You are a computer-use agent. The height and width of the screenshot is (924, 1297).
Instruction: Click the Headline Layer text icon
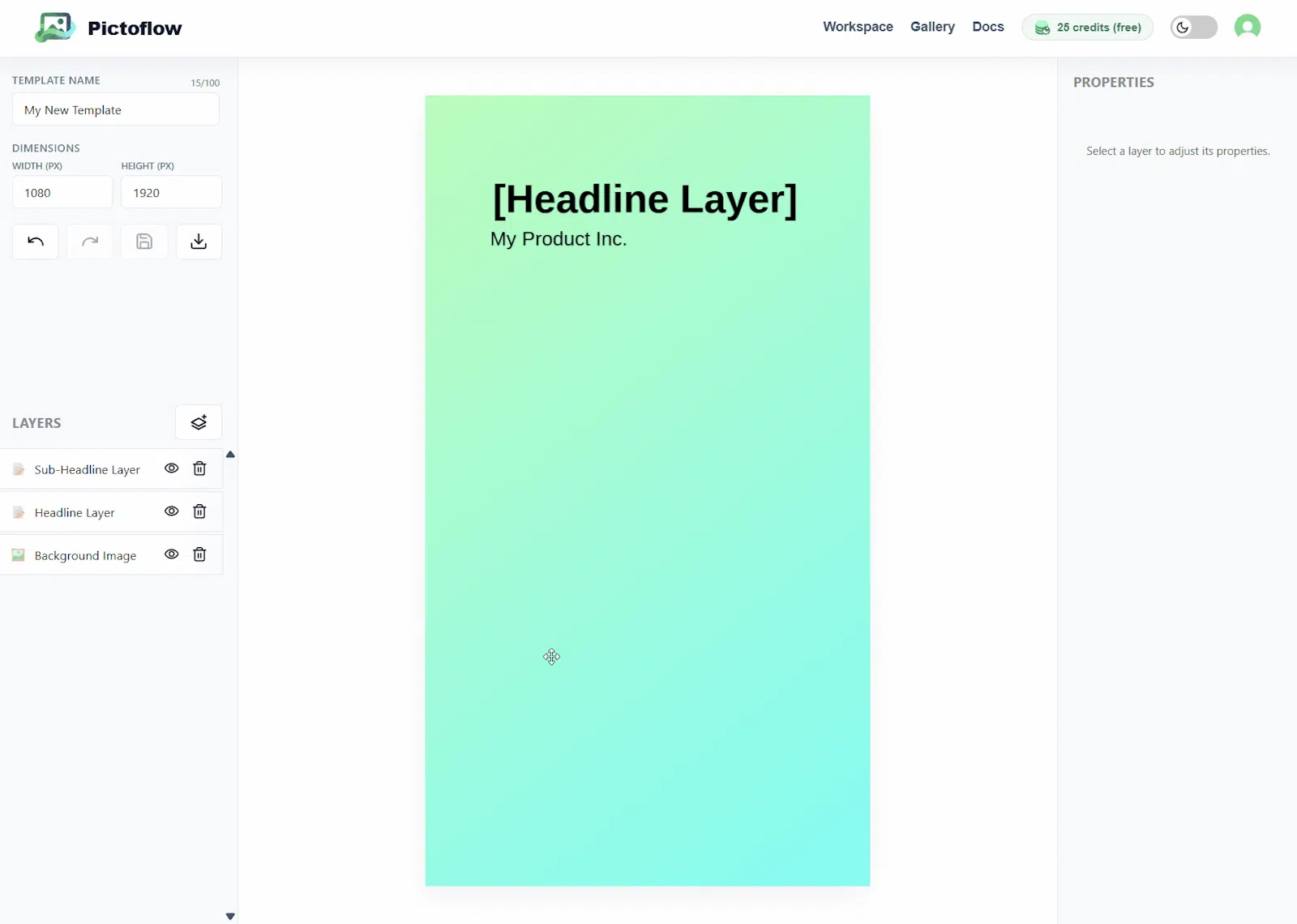(x=19, y=512)
